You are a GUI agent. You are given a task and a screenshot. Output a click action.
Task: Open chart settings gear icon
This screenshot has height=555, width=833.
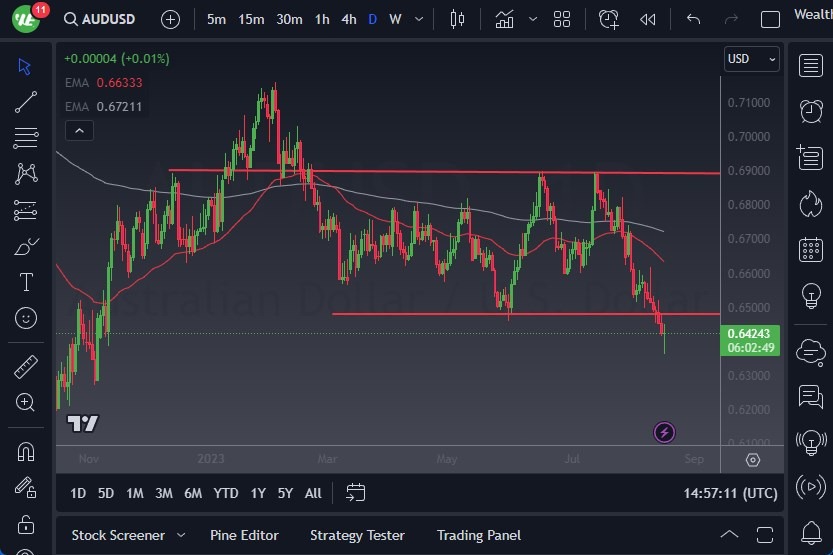pos(753,460)
